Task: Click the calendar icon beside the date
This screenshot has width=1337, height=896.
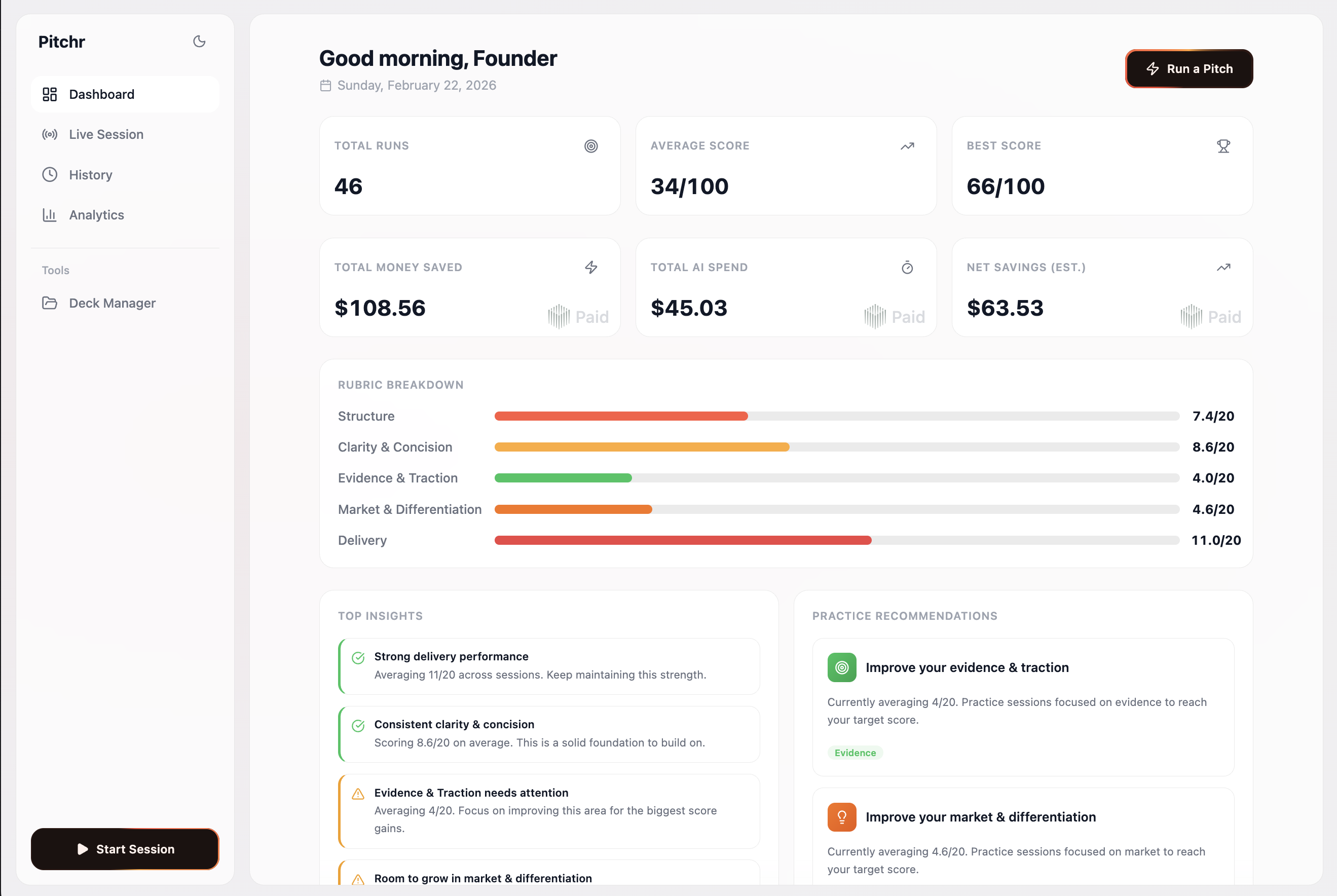Action: coord(326,86)
